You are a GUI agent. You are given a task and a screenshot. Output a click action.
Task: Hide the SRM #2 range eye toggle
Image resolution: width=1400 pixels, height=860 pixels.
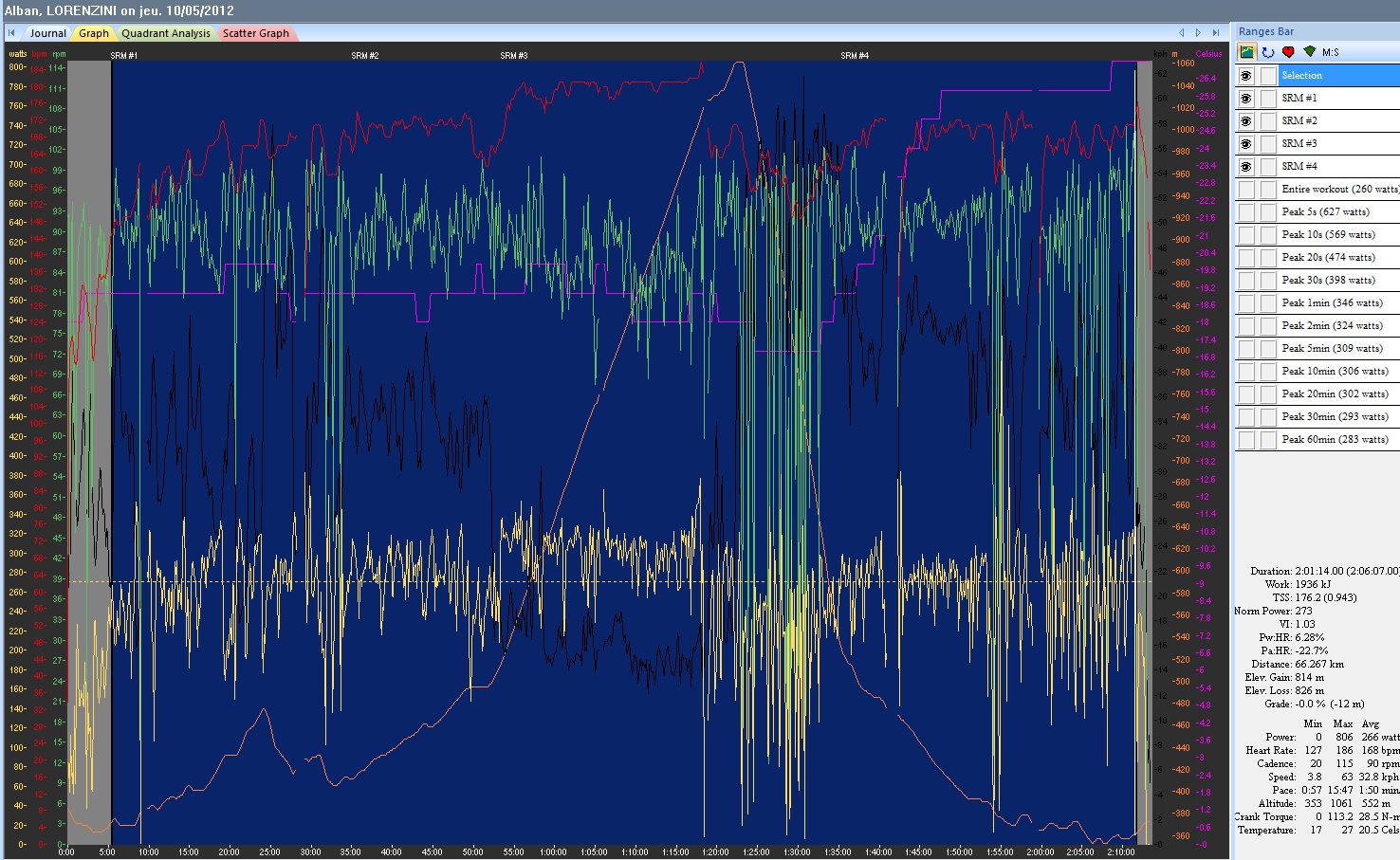(1246, 121)
